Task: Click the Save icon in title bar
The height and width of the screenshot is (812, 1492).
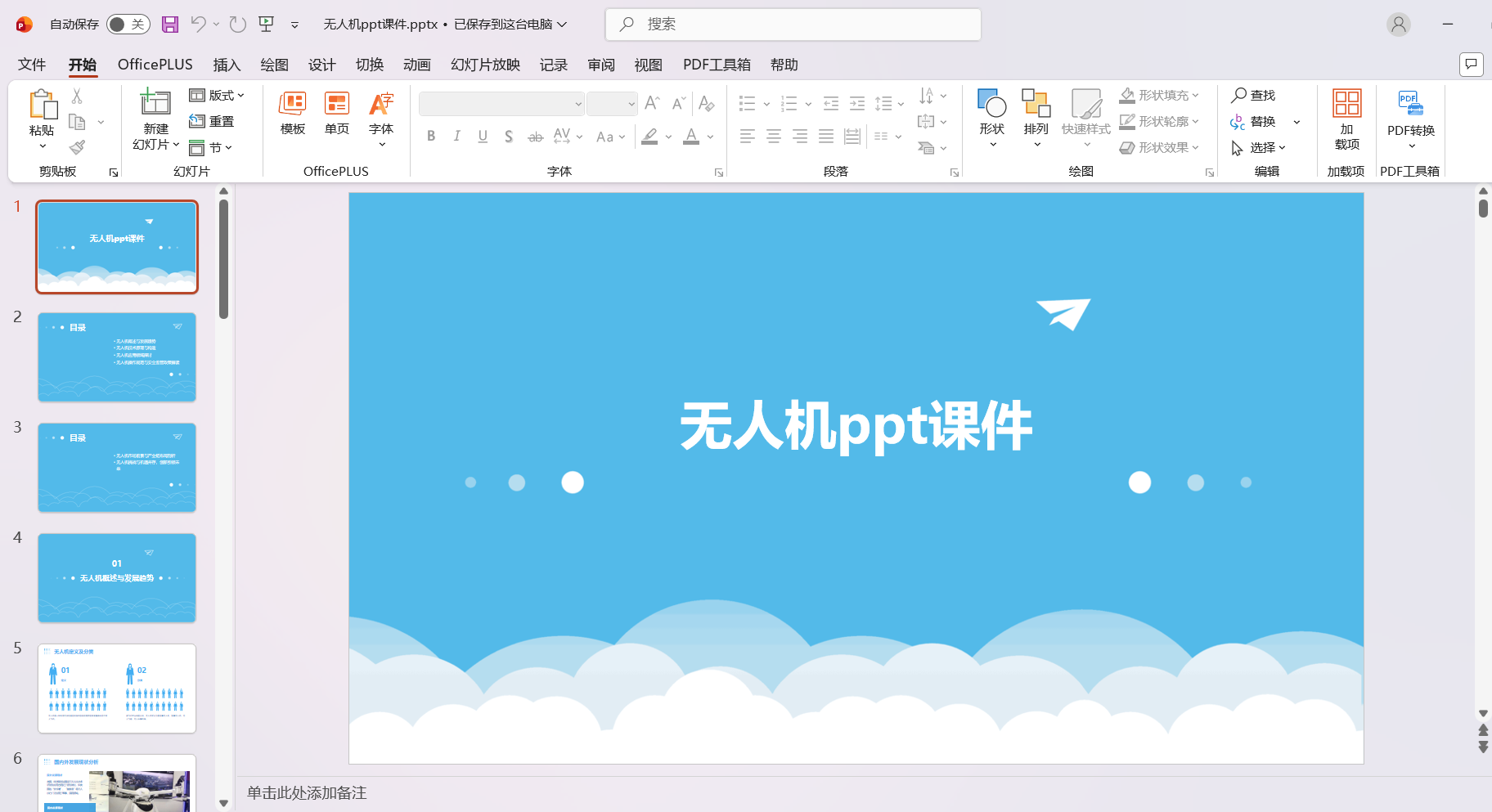Action: (x=170, y=25)
